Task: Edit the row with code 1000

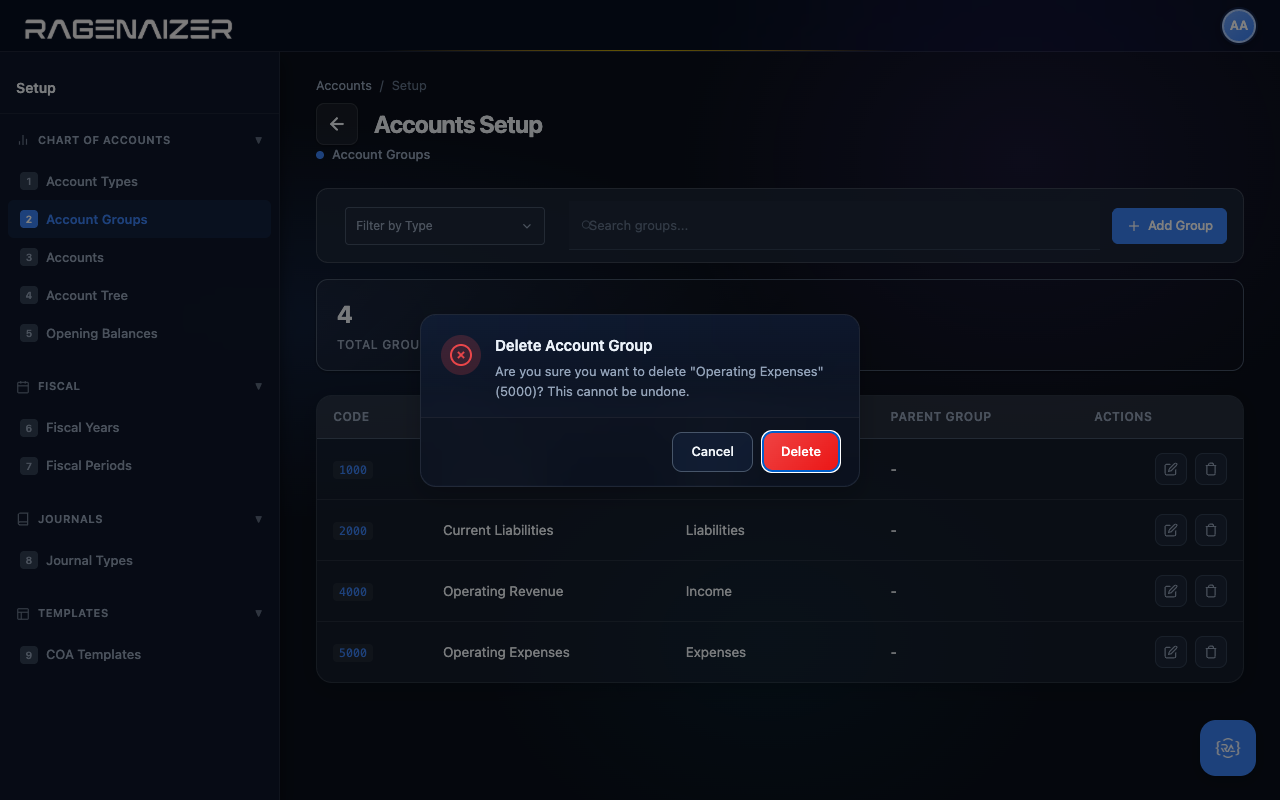Action: pos(1170,469)
